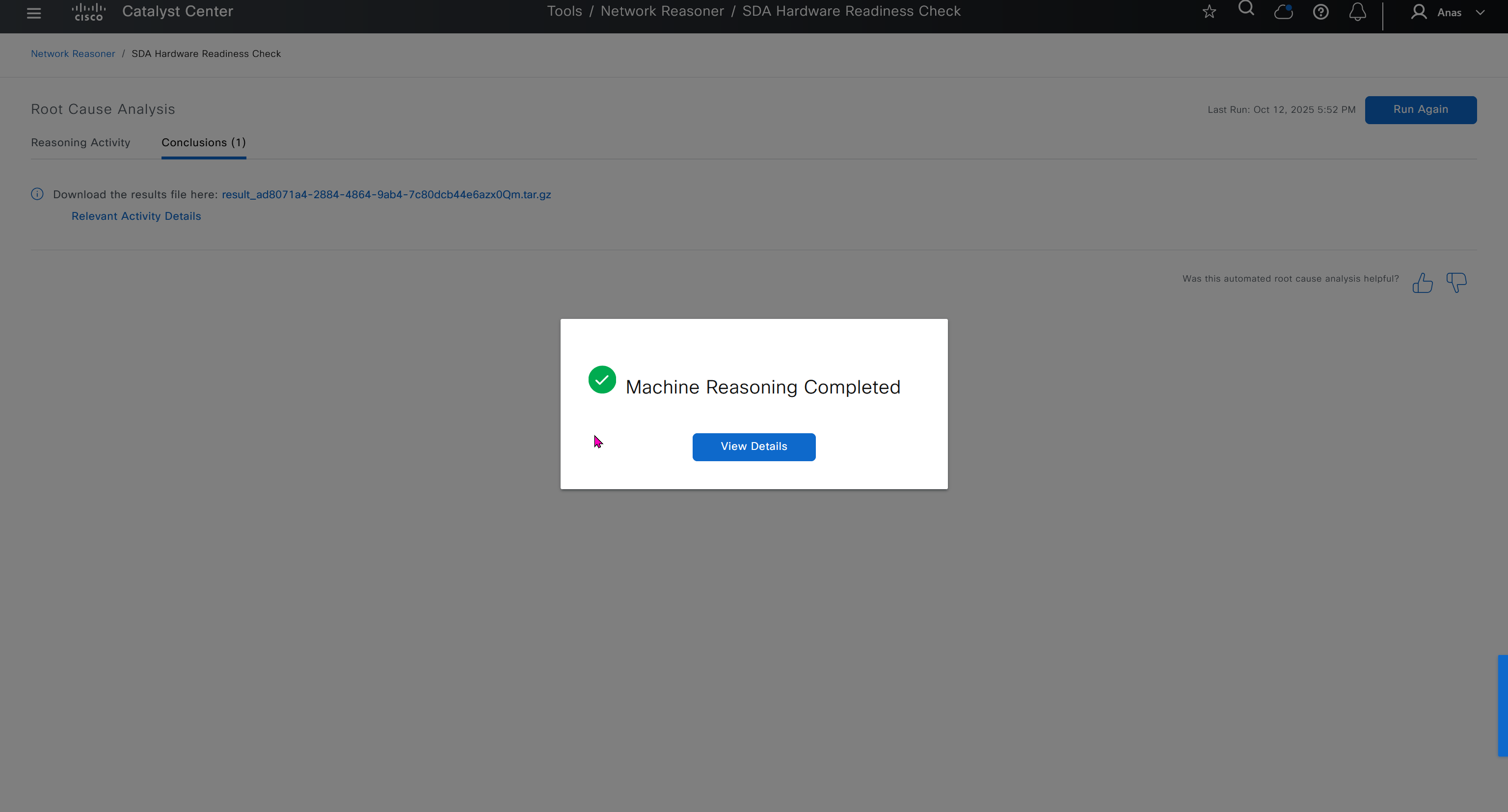Click the info icon beside the download text
Screen dimensions: 1508x812
pyautogui.click(x=37, y=194)
